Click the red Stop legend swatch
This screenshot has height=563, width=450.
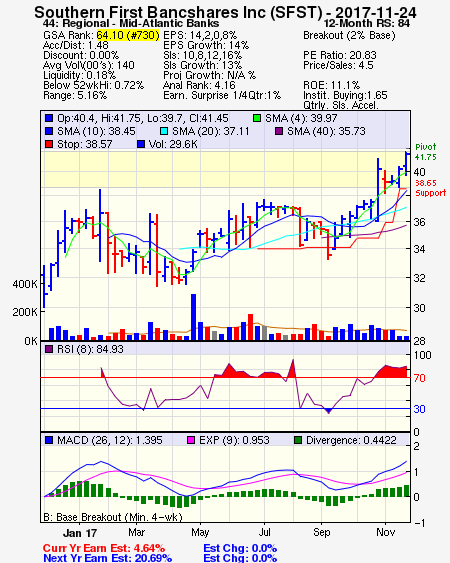point(49,144)
